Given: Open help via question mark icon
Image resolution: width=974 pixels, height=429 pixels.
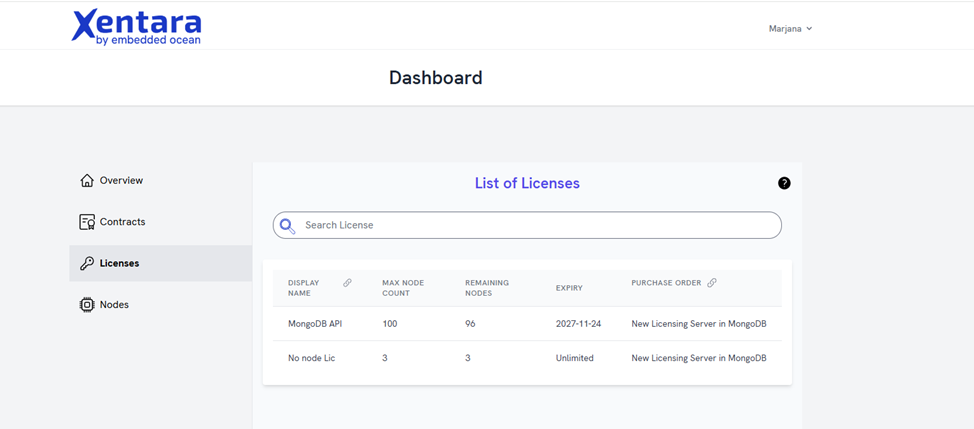Looking at the screenshot, I should 784,183.
